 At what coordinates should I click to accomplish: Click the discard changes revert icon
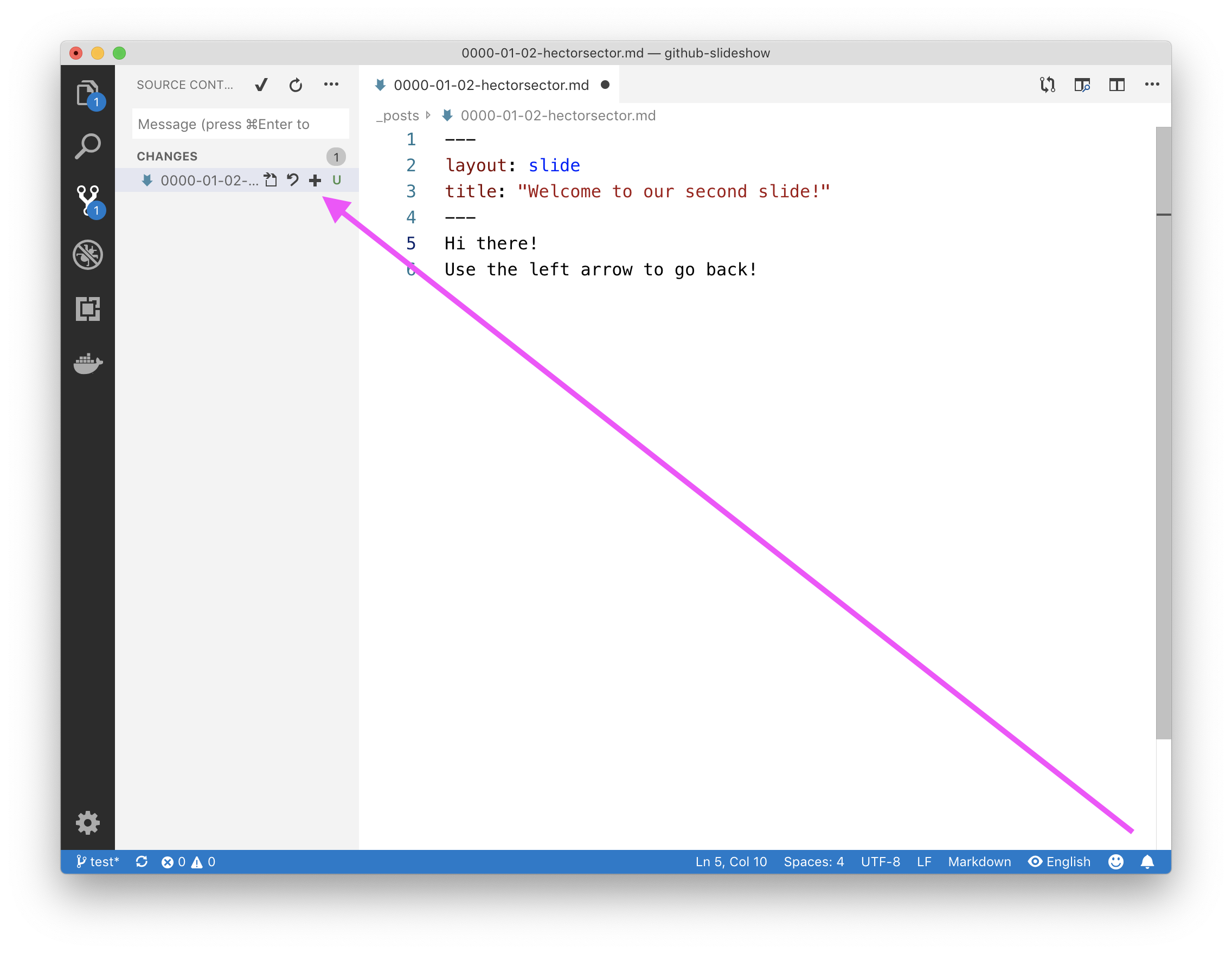pyautogui.click(x=293, y=180)
